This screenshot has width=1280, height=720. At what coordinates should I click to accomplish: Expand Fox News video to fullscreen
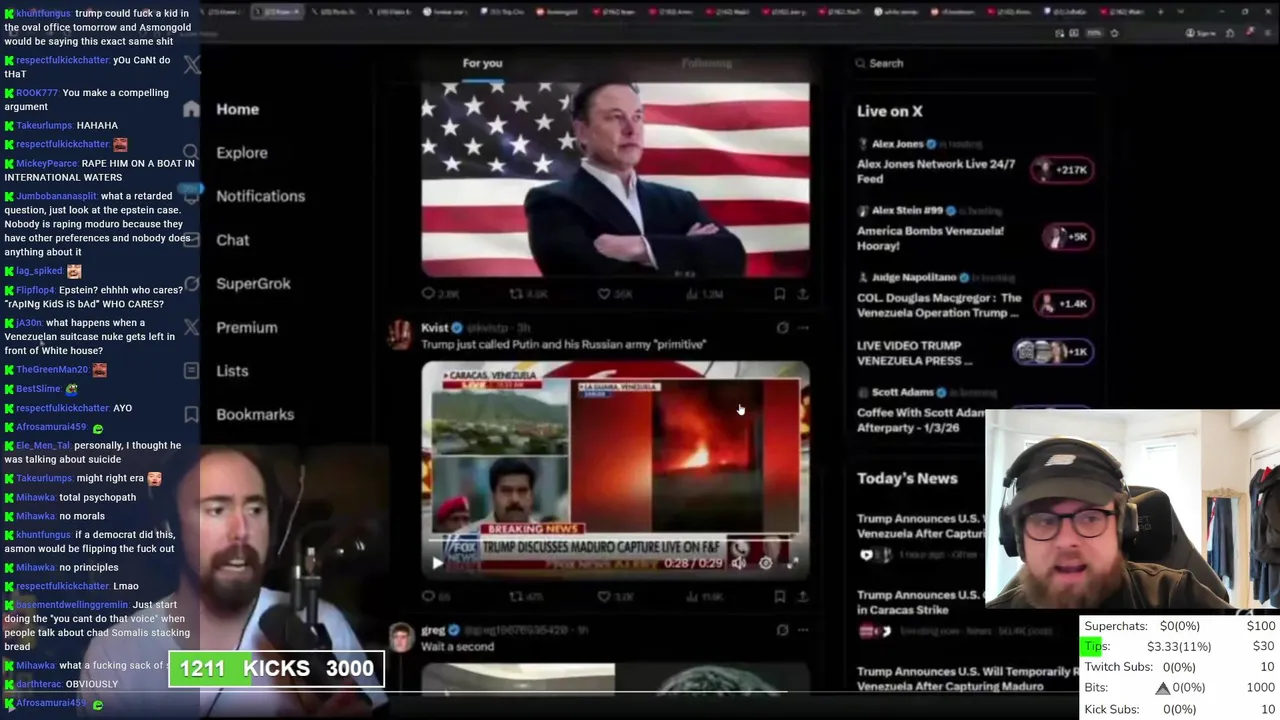pyautogui.click(x=793, y=563)
